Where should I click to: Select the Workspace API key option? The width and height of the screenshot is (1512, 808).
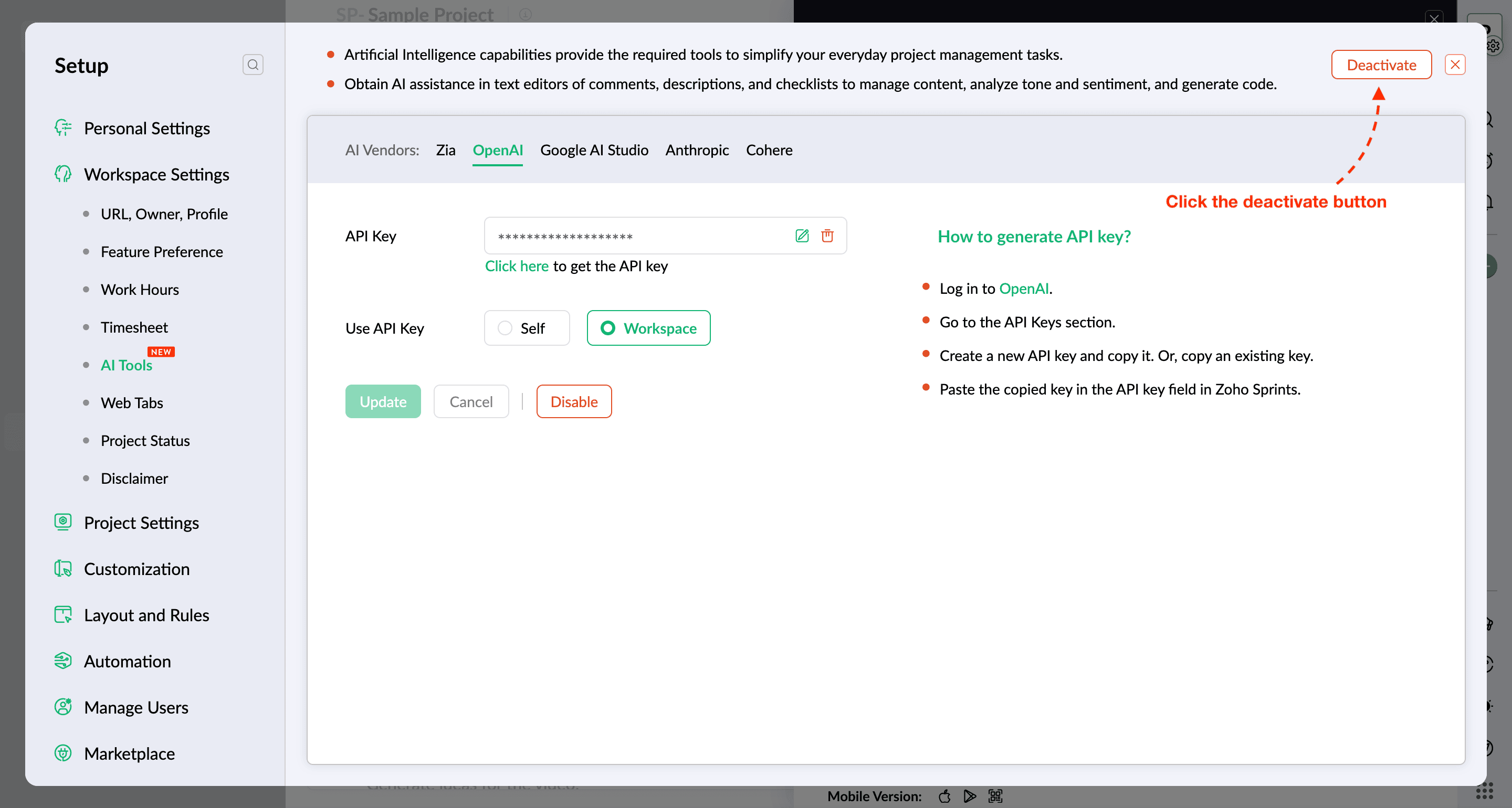pos(648,328)
